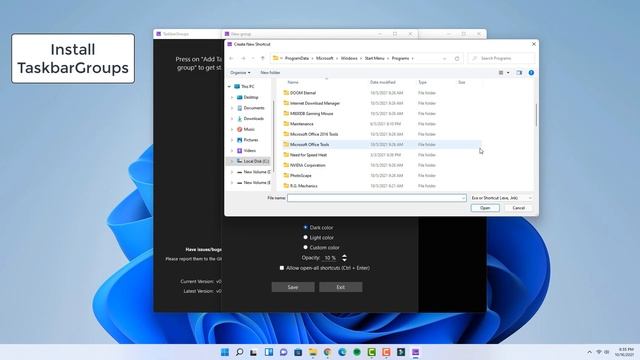640x360 pixels.
Task: Click Microsoft in the breadcrumb path
Action: pyautogui.click(x=324, y=58)
